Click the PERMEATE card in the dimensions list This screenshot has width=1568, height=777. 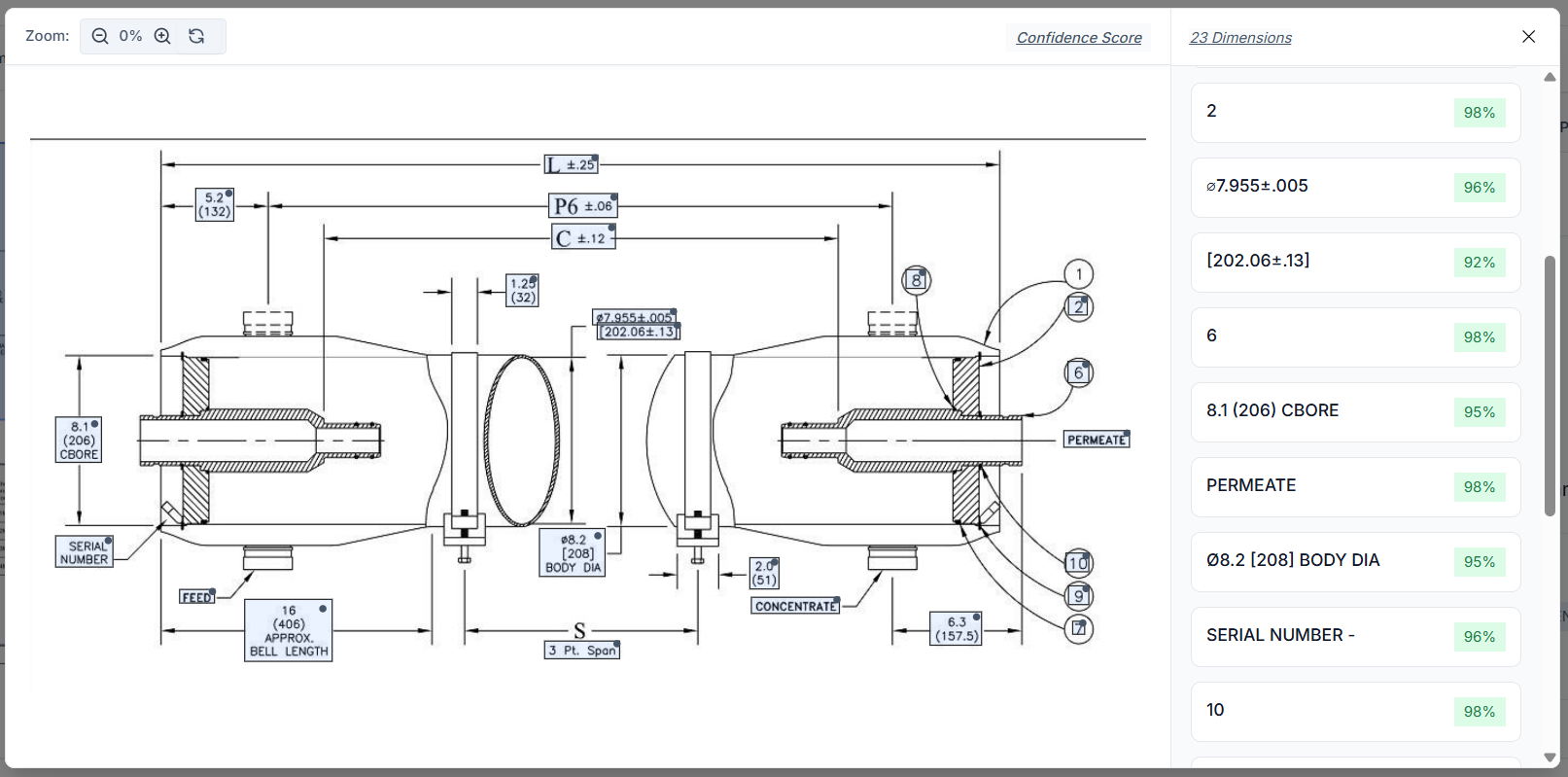(x=1355, y=487)
